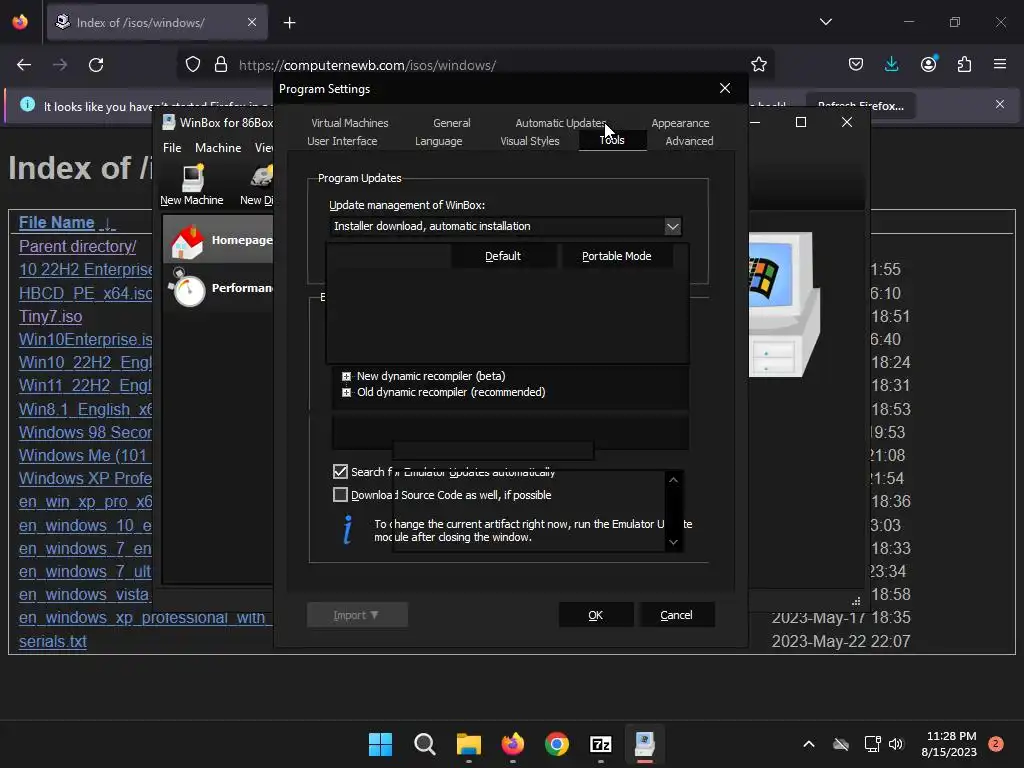The image size is (1024, 768).
Task: Switch to the Language tab
Action: point(438,141)
